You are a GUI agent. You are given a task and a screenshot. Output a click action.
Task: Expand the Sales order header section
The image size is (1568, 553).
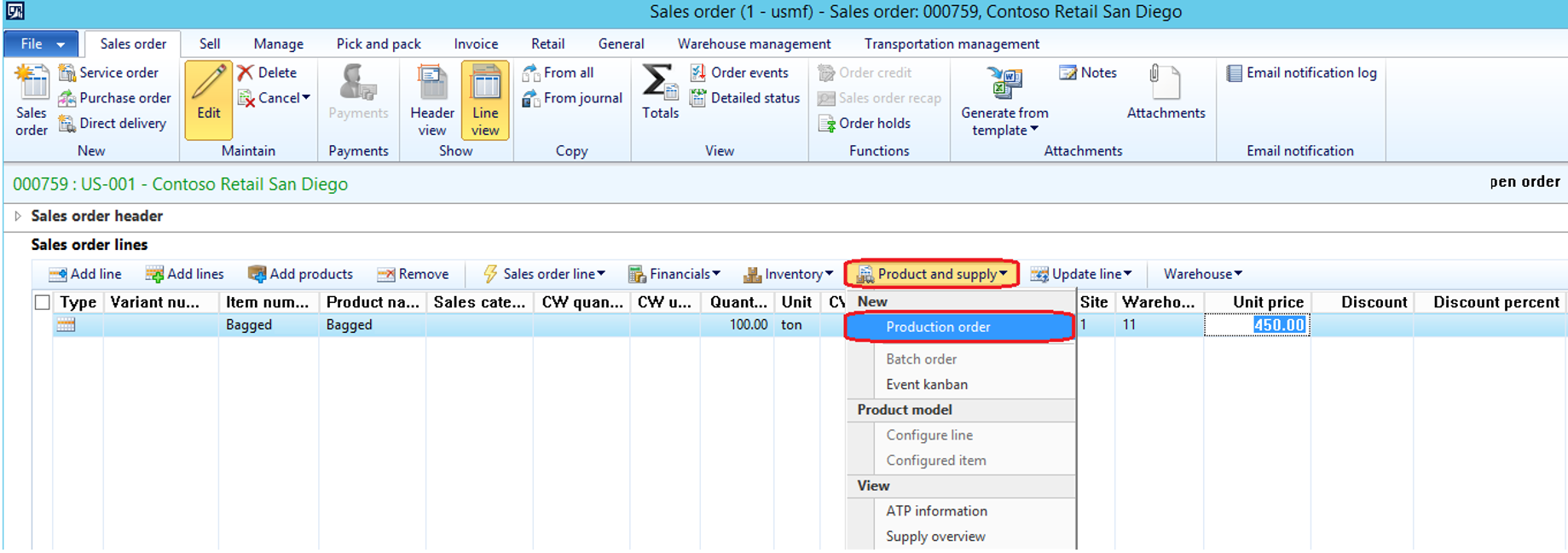pos(18,216)
